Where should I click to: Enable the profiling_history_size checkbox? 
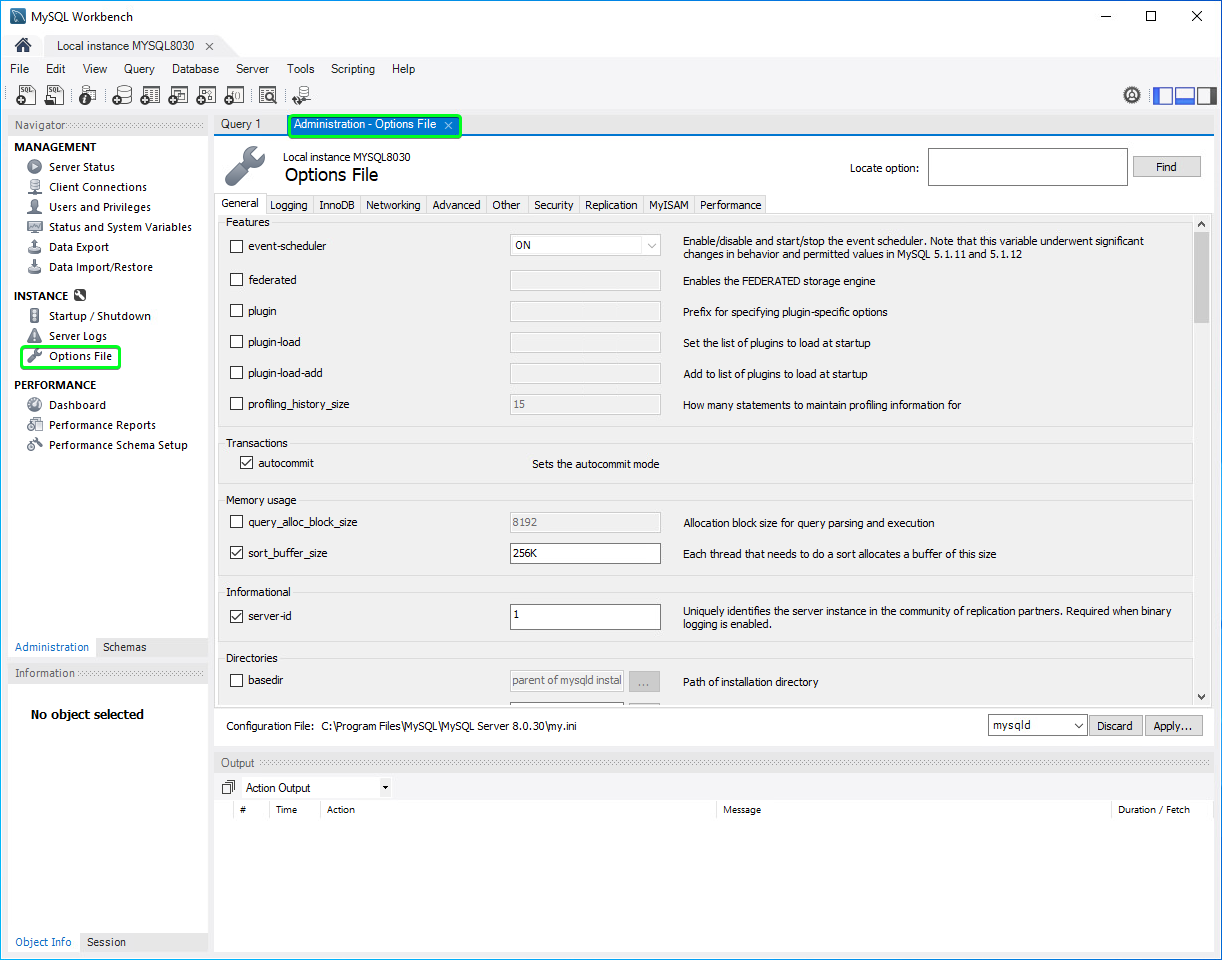[x=237, y=404]
